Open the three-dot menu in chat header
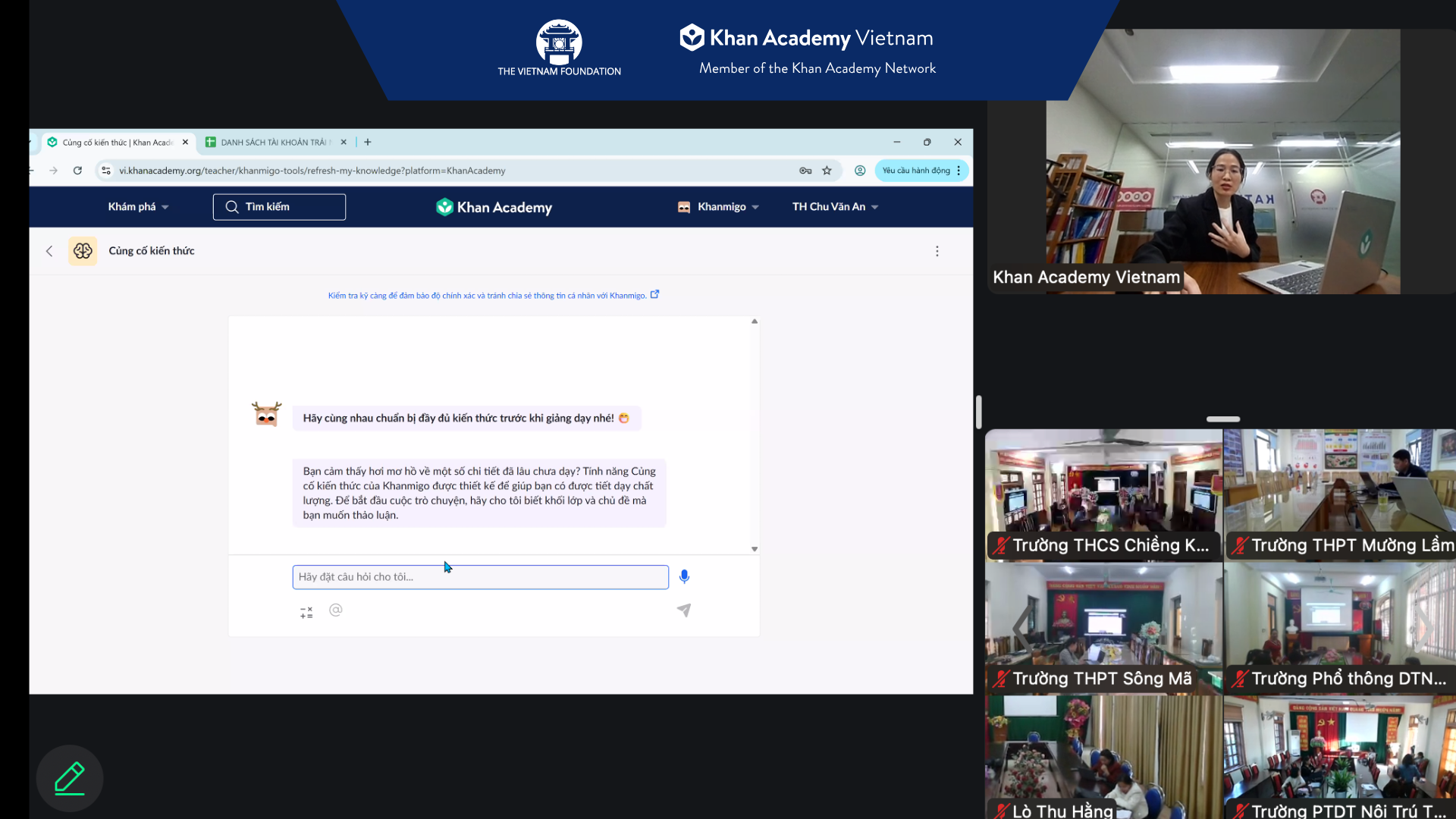This screenshot has height=819, width=1456. 937,251
